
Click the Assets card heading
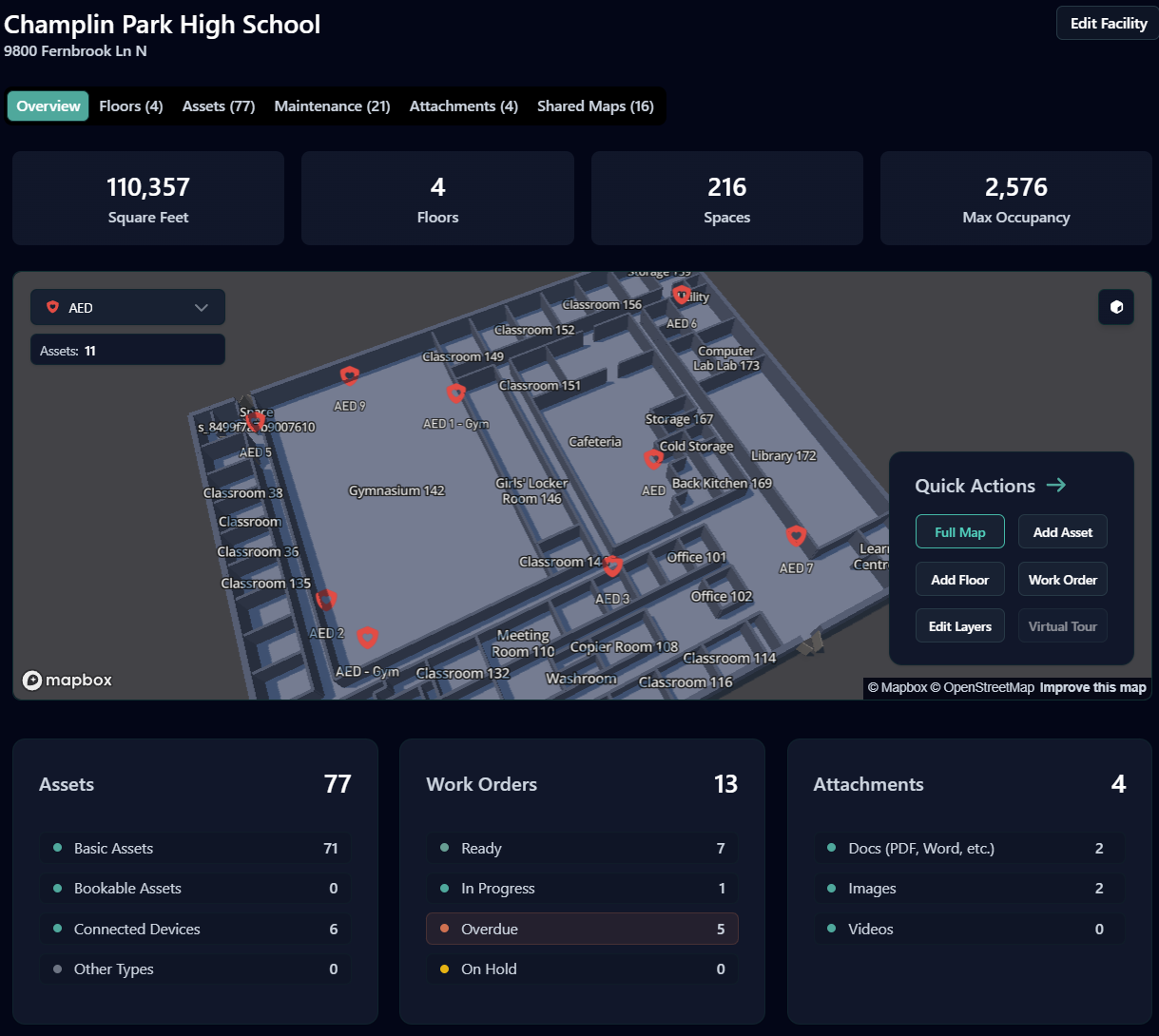[x=67, y=784]
